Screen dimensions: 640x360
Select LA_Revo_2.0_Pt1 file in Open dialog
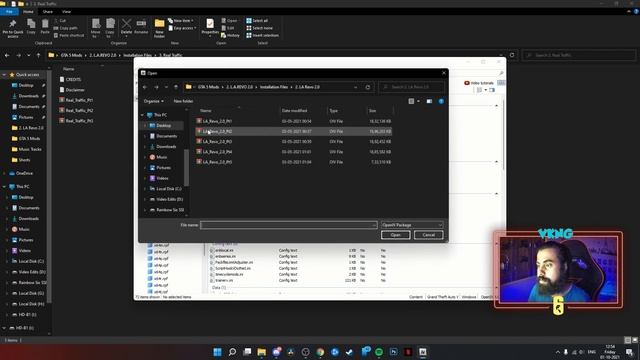(294, 121)
